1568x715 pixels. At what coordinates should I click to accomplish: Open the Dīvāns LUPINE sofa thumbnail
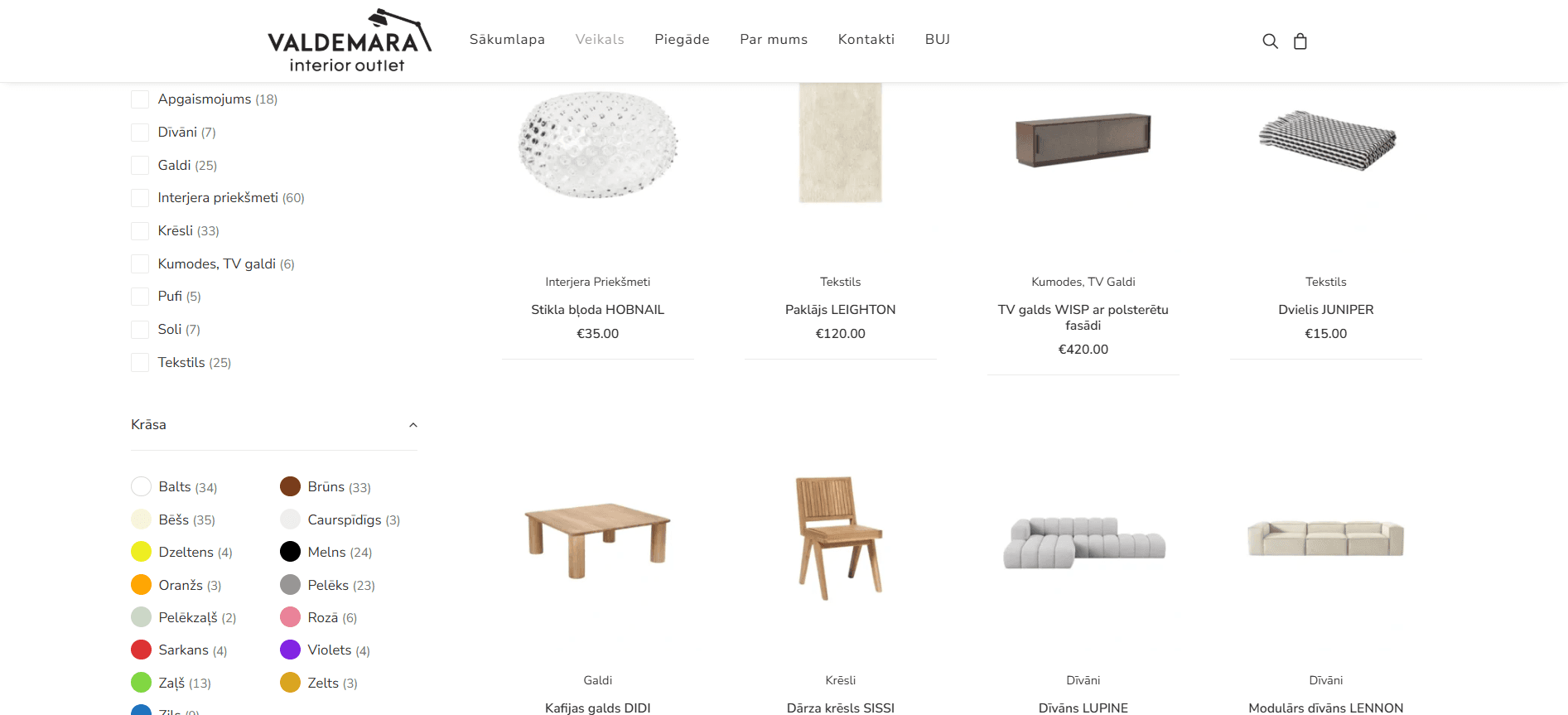1083,543
